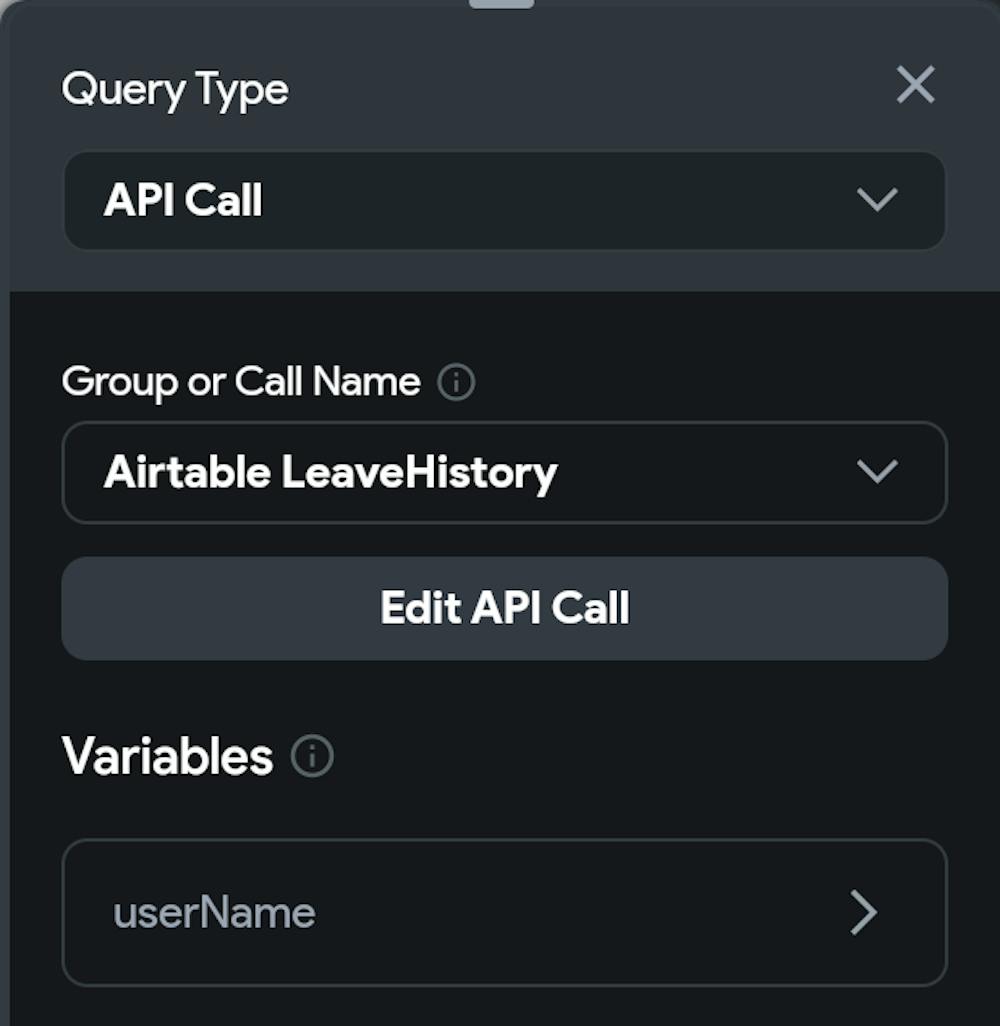
Task: Click the "Edit API Call" button text
Action: (x=504, y=608)
